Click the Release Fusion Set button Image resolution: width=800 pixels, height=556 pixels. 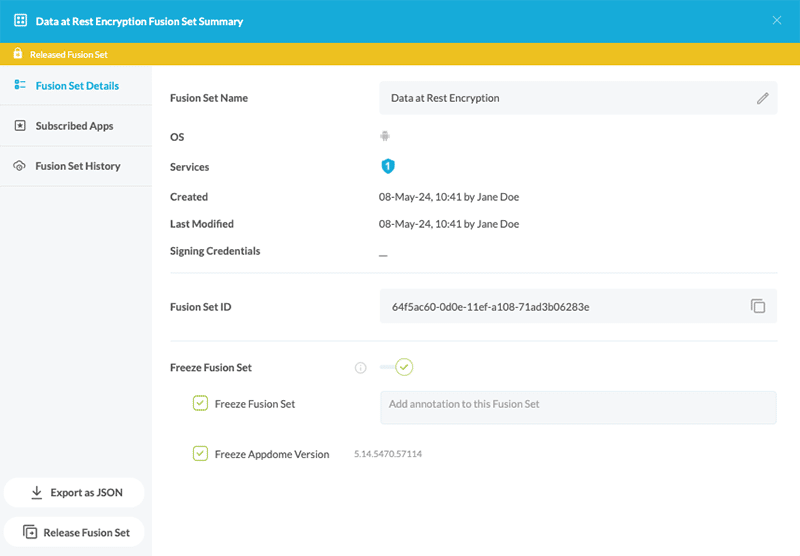[75, 533]
